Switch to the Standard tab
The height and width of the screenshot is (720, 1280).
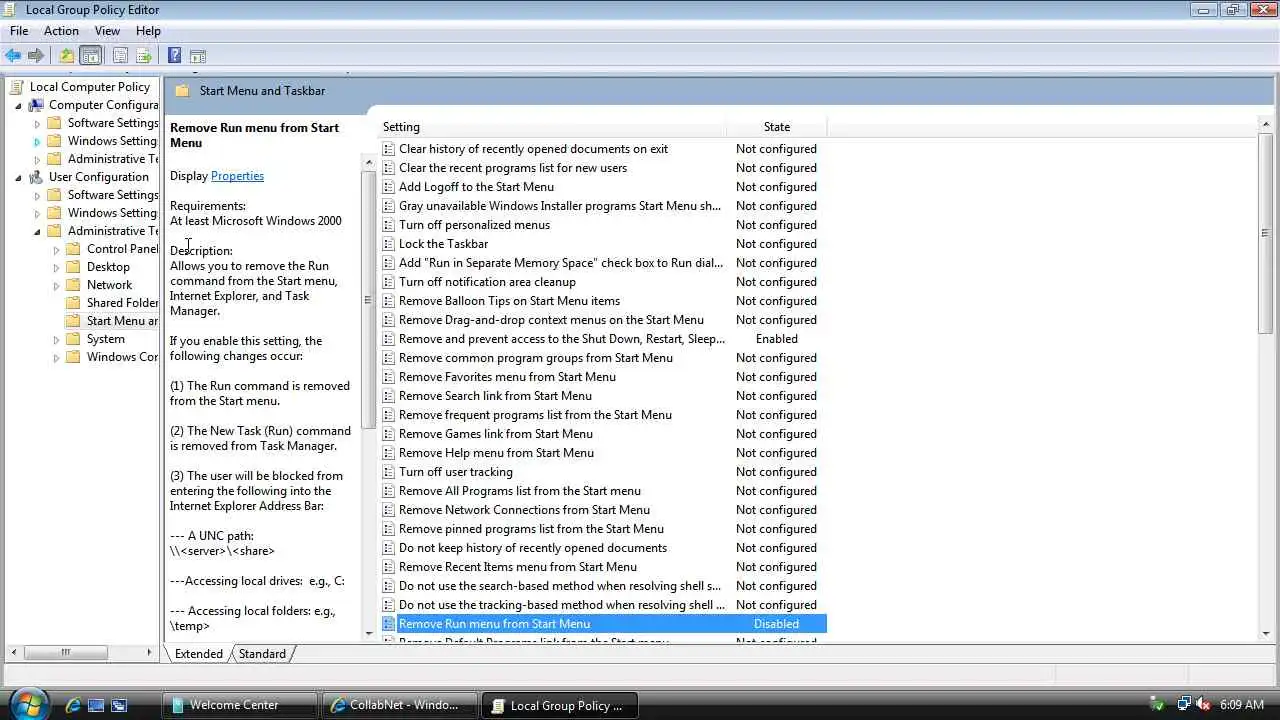coord(262,654)
